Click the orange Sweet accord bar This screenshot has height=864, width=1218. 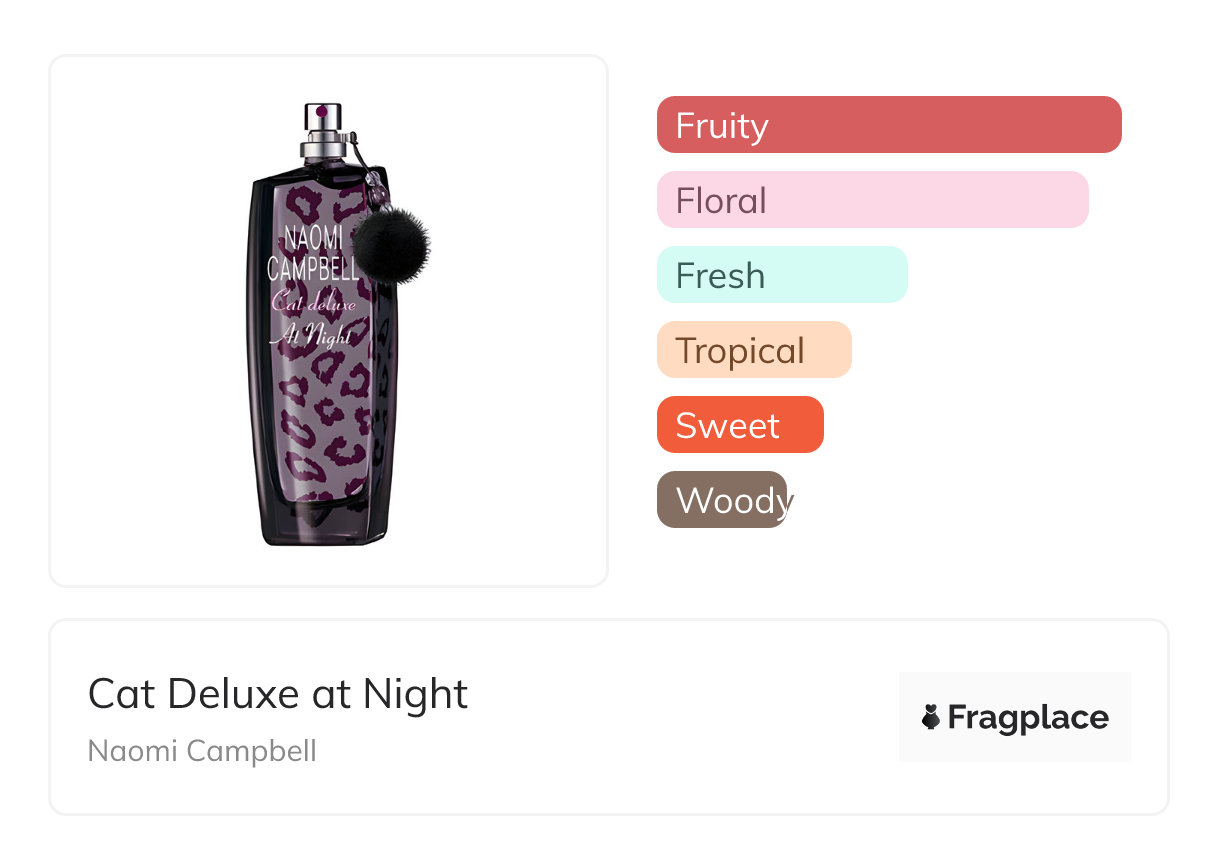(739, 425)
